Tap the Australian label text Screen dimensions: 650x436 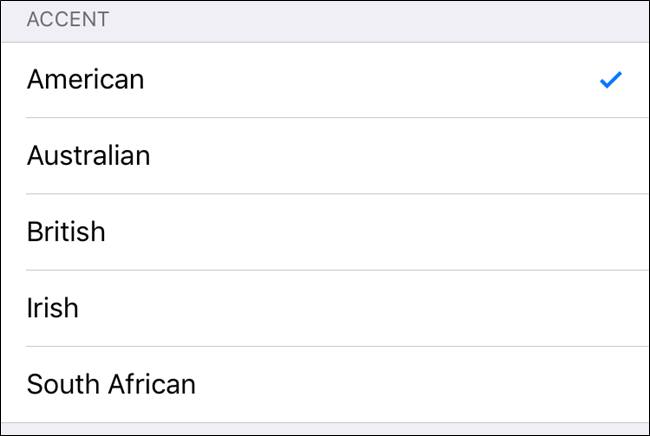pos(89,156)
